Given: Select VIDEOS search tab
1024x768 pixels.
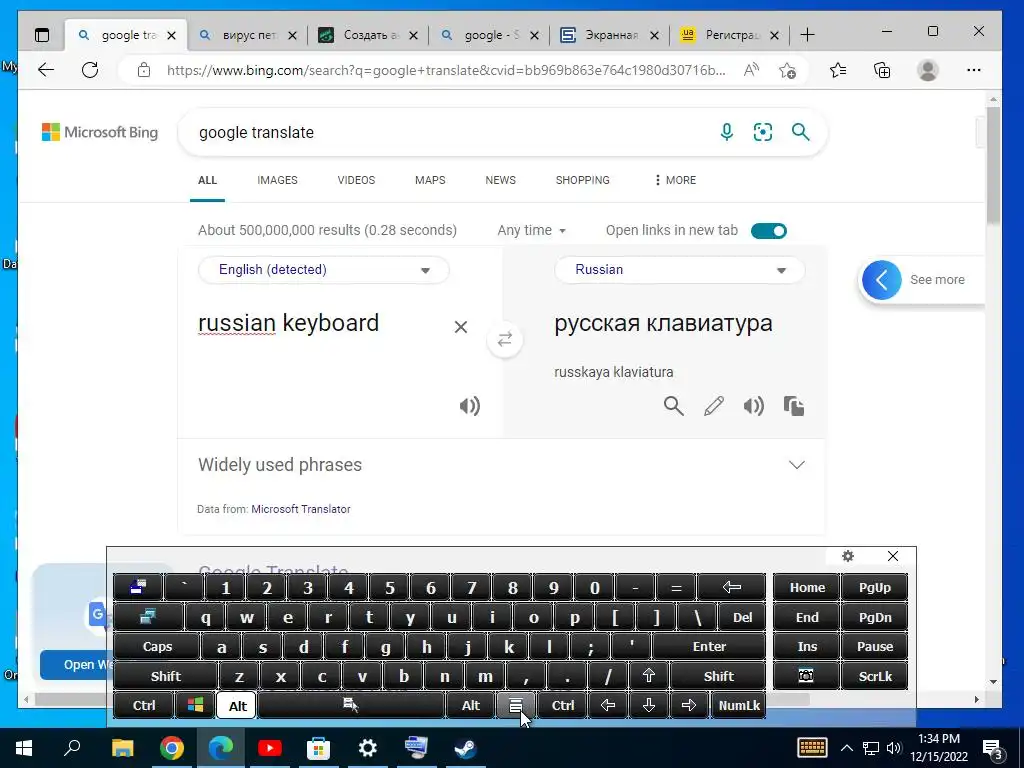Looking at the screenshot, I should [x=356, y=180].
